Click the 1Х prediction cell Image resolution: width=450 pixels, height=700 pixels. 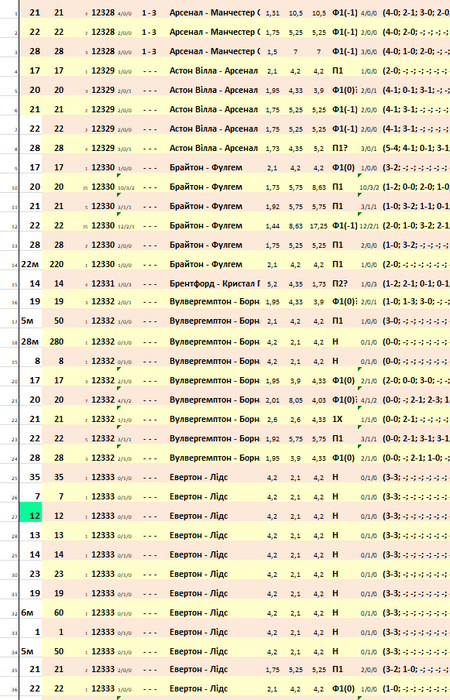pyautogui.click(x=337, y=419)
